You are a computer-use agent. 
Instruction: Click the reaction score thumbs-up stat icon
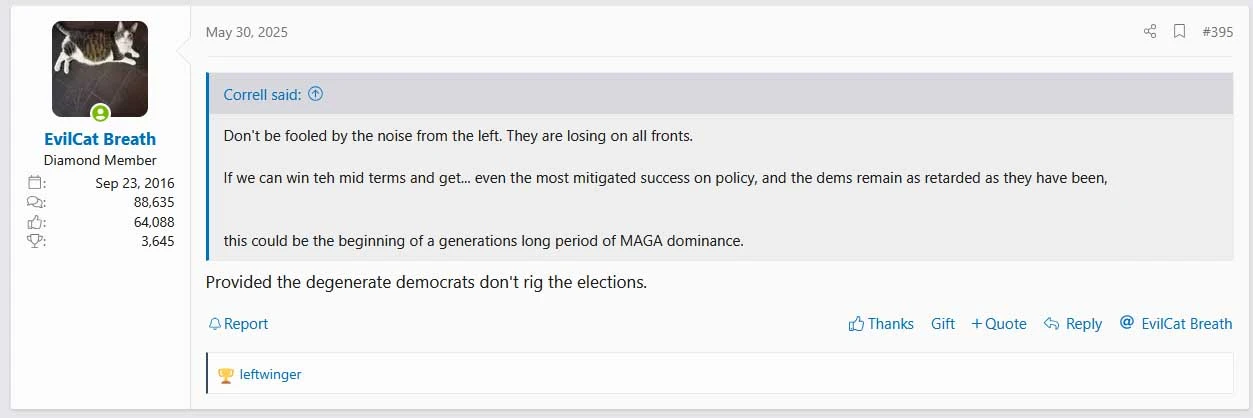(x=36, y=222)
